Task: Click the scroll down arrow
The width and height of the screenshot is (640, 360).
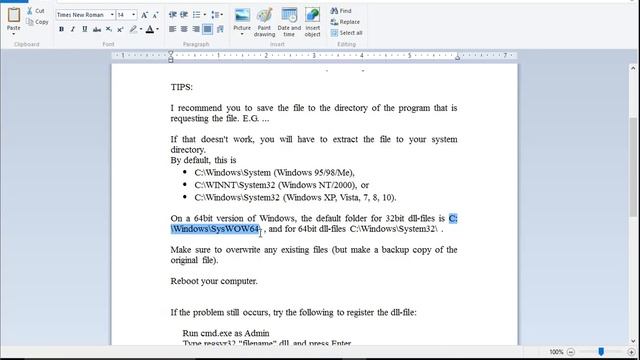Action: coord(633,341)
